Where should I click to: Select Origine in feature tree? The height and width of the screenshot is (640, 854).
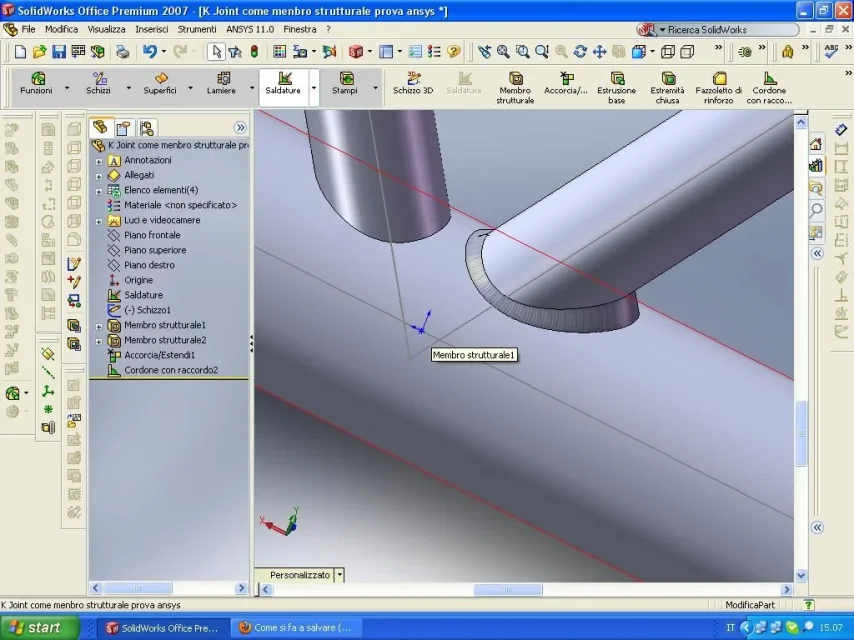(138, 280)
